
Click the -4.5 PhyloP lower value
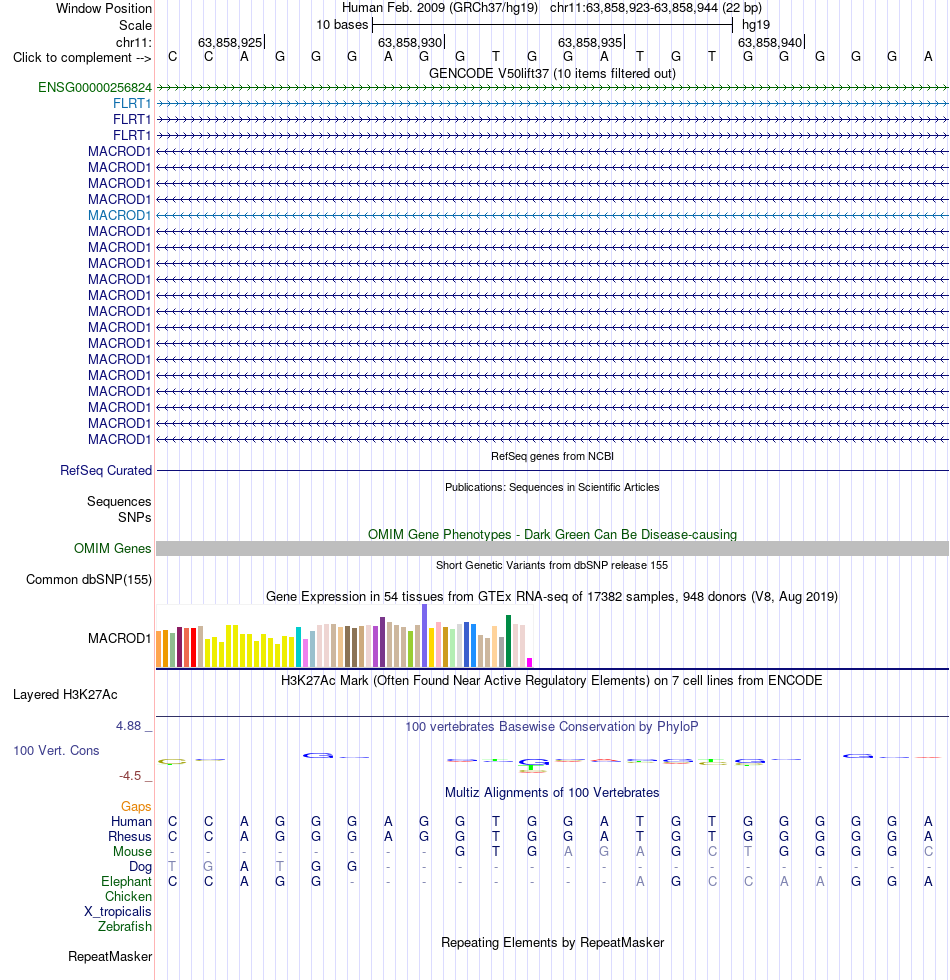[130, 776]
